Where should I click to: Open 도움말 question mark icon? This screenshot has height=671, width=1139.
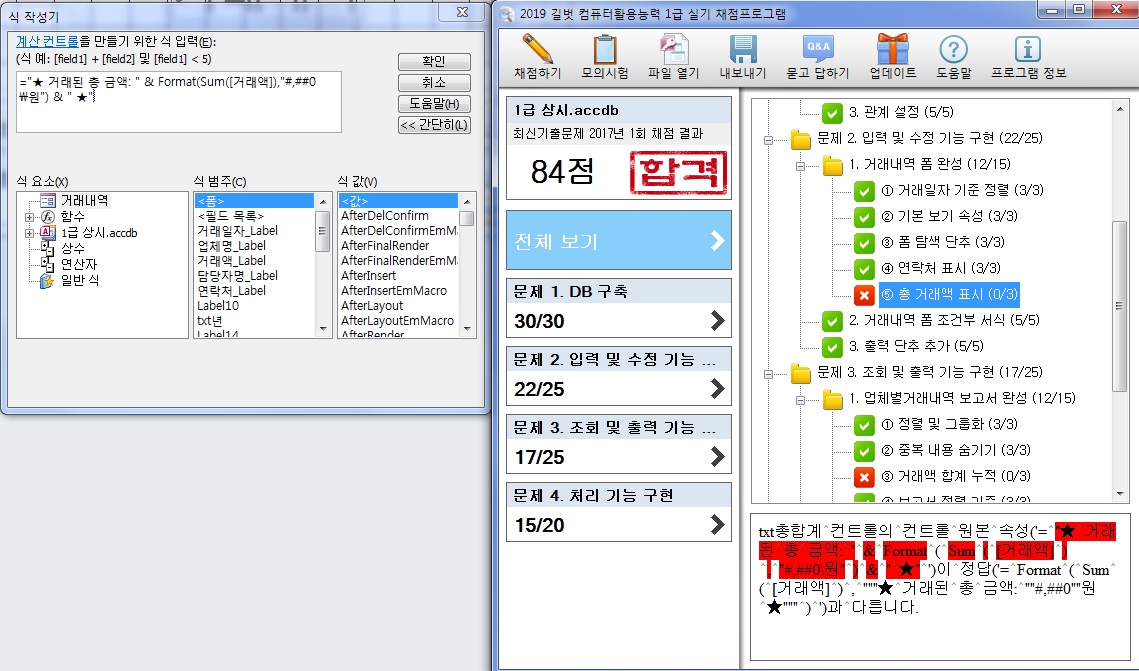pos(954,50)
